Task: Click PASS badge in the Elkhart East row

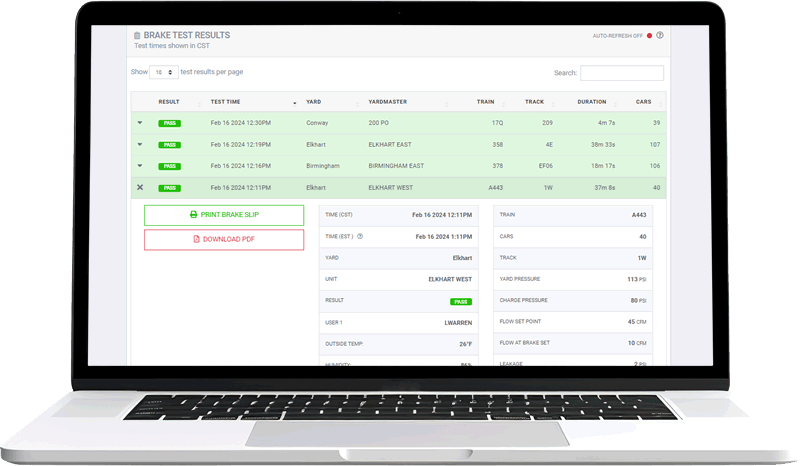Action: pos(169,145)
